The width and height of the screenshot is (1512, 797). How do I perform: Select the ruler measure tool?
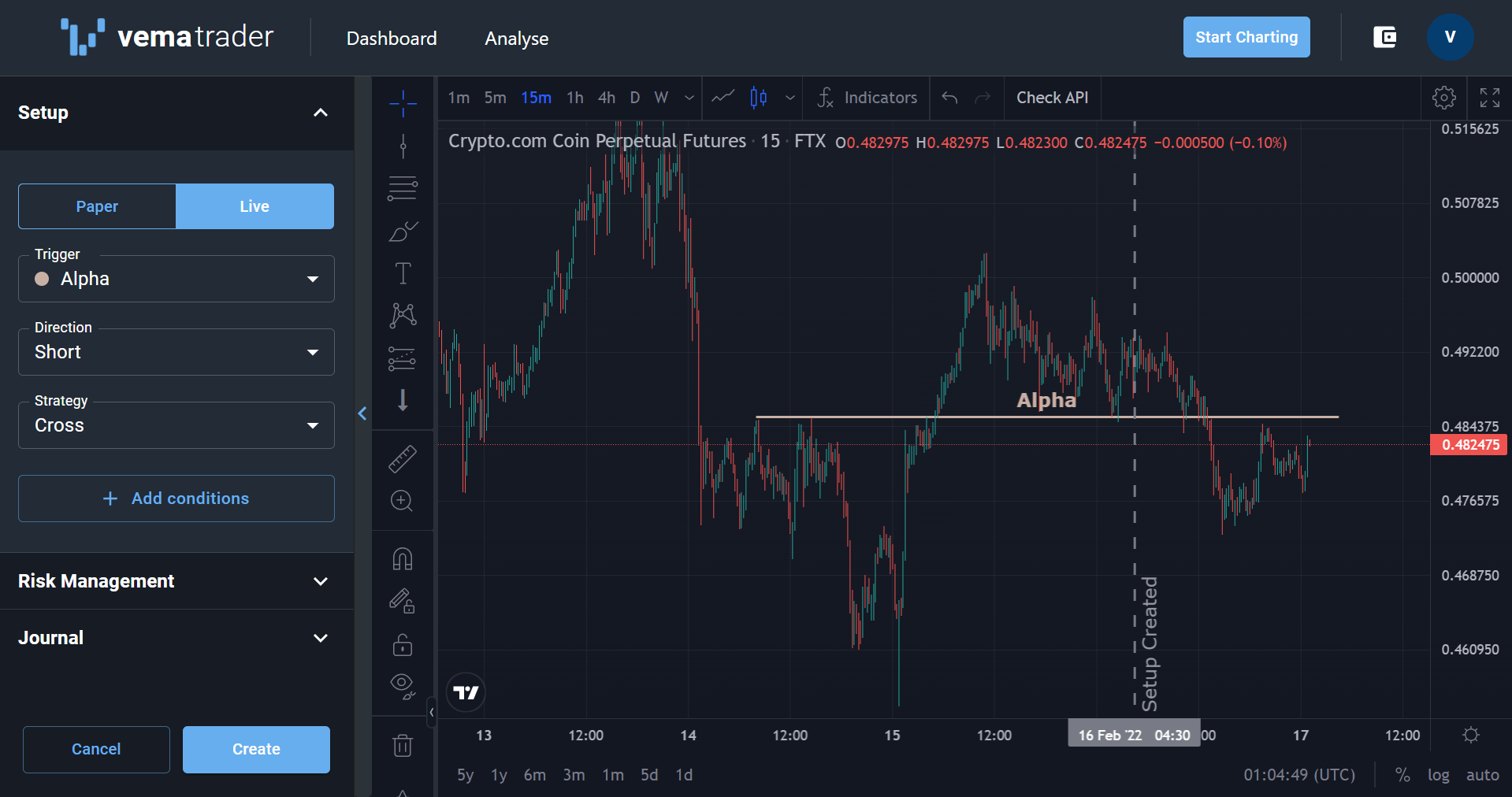tap(403, 458)
